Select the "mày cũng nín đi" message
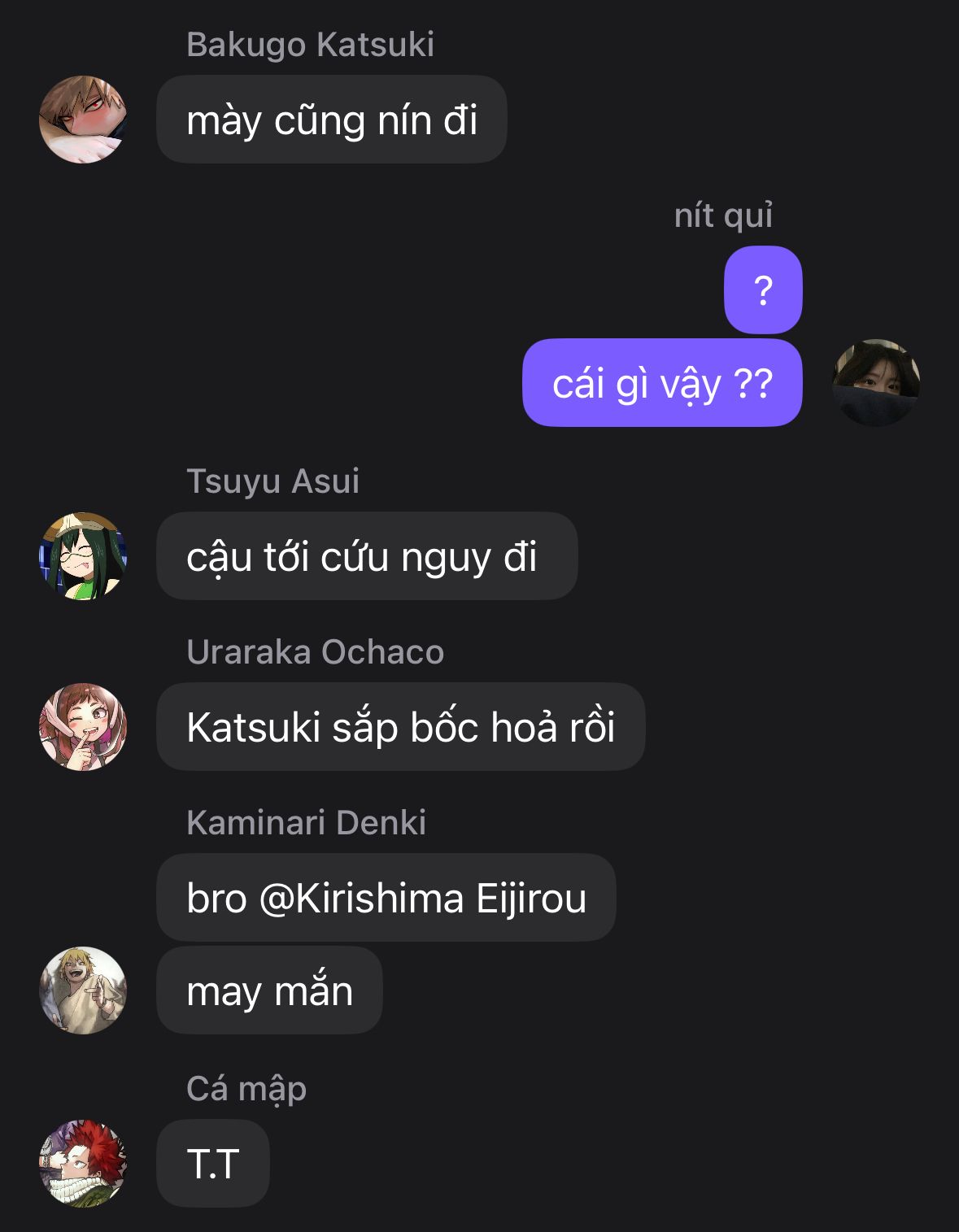This screenshot has height=1232, width=959. tap(332, 120)
